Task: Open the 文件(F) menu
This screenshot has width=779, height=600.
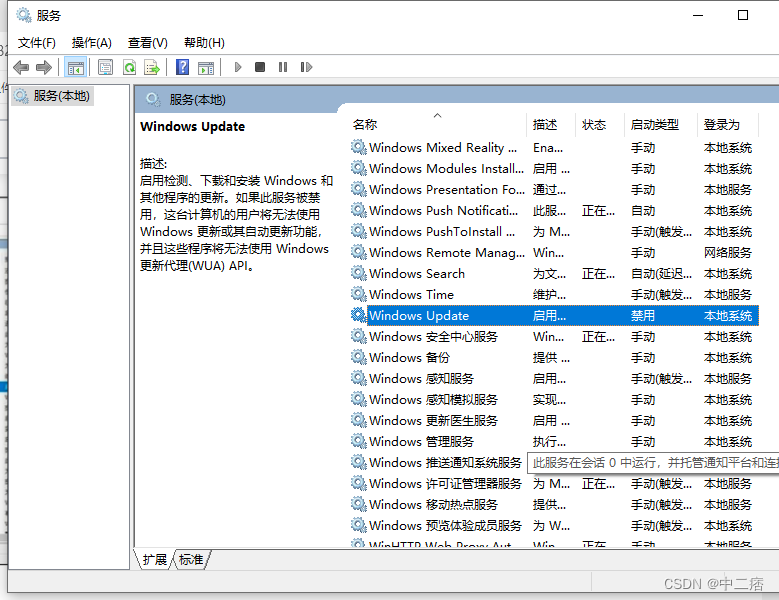Action: tap(37, 43)
